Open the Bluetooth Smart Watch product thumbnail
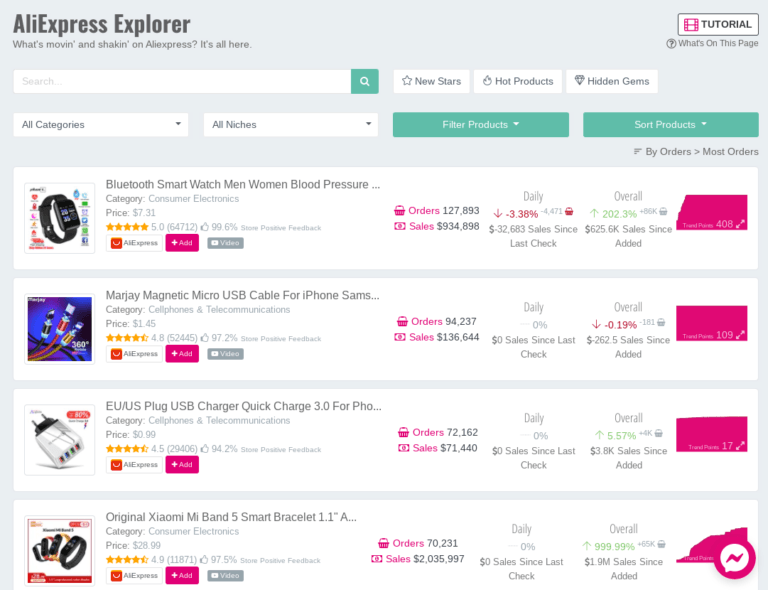768x590 pixels. [60, 218]
